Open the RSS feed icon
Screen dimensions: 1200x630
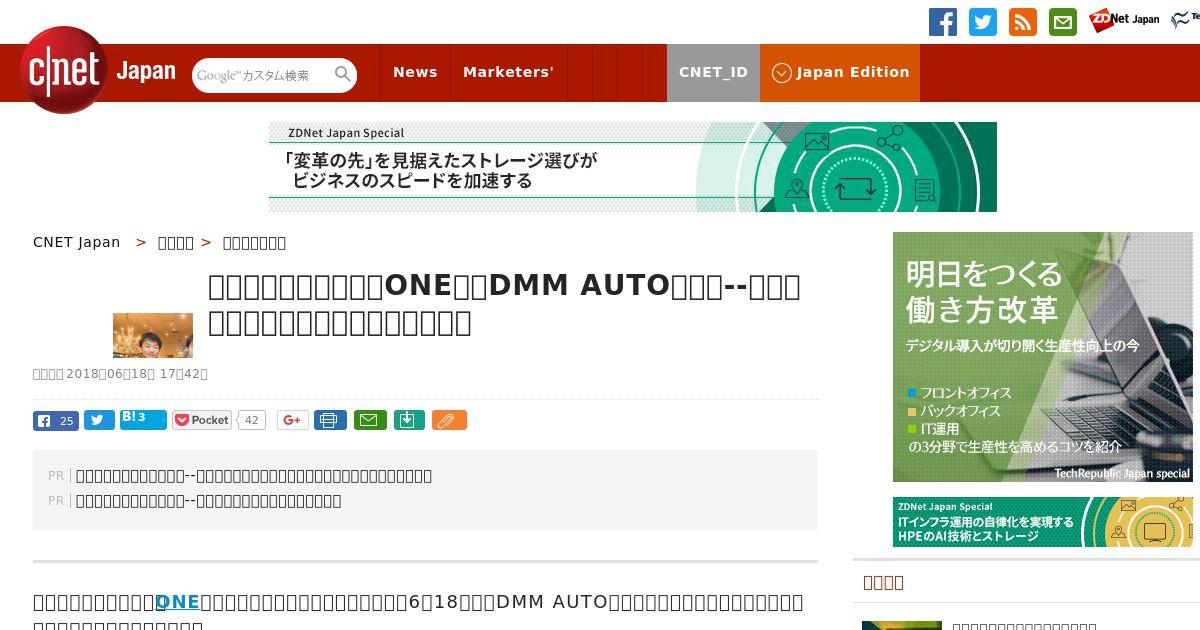(1023, 22)
